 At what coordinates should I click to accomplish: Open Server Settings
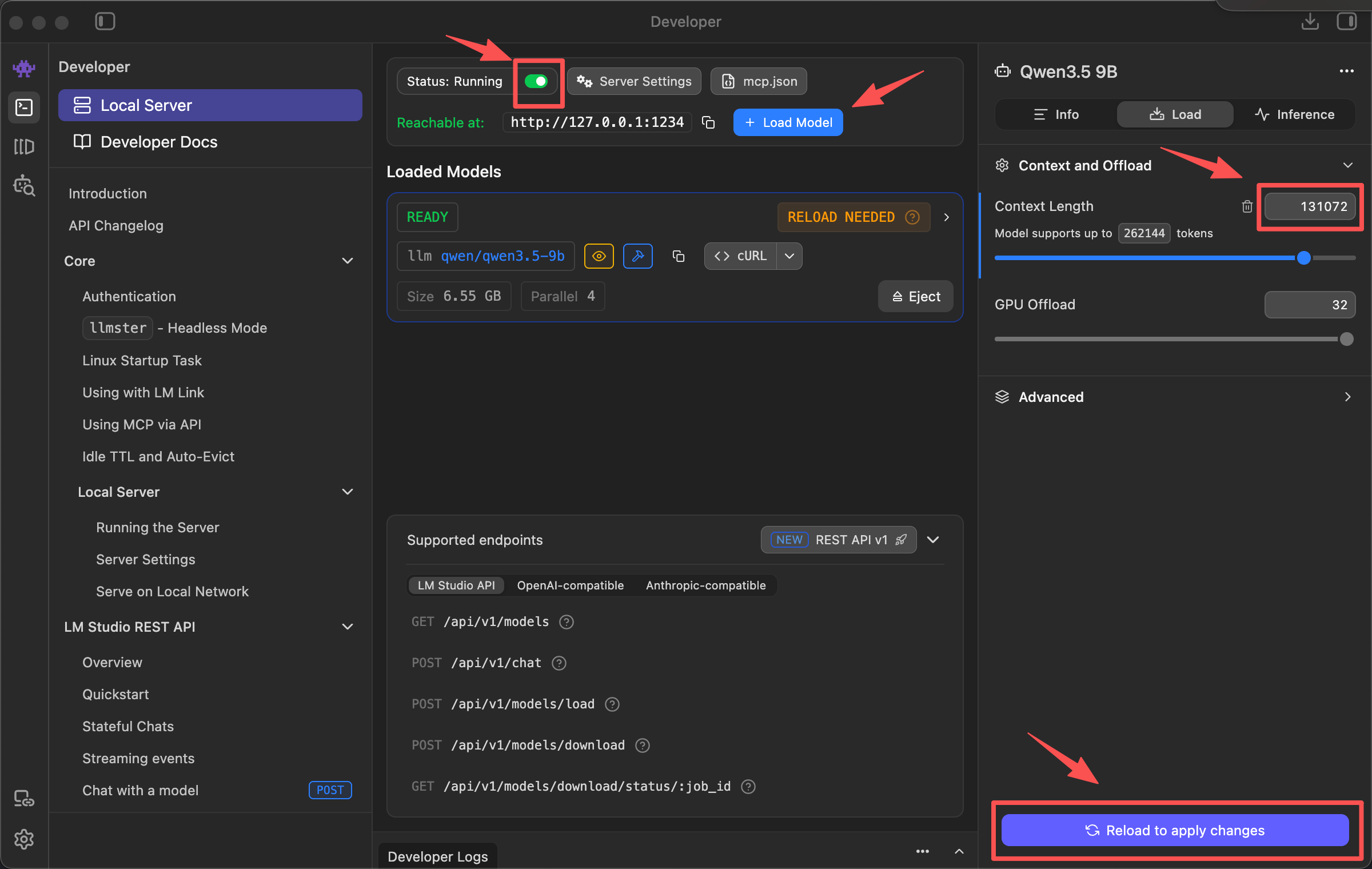pyautogui.click(x=634, y=81)
